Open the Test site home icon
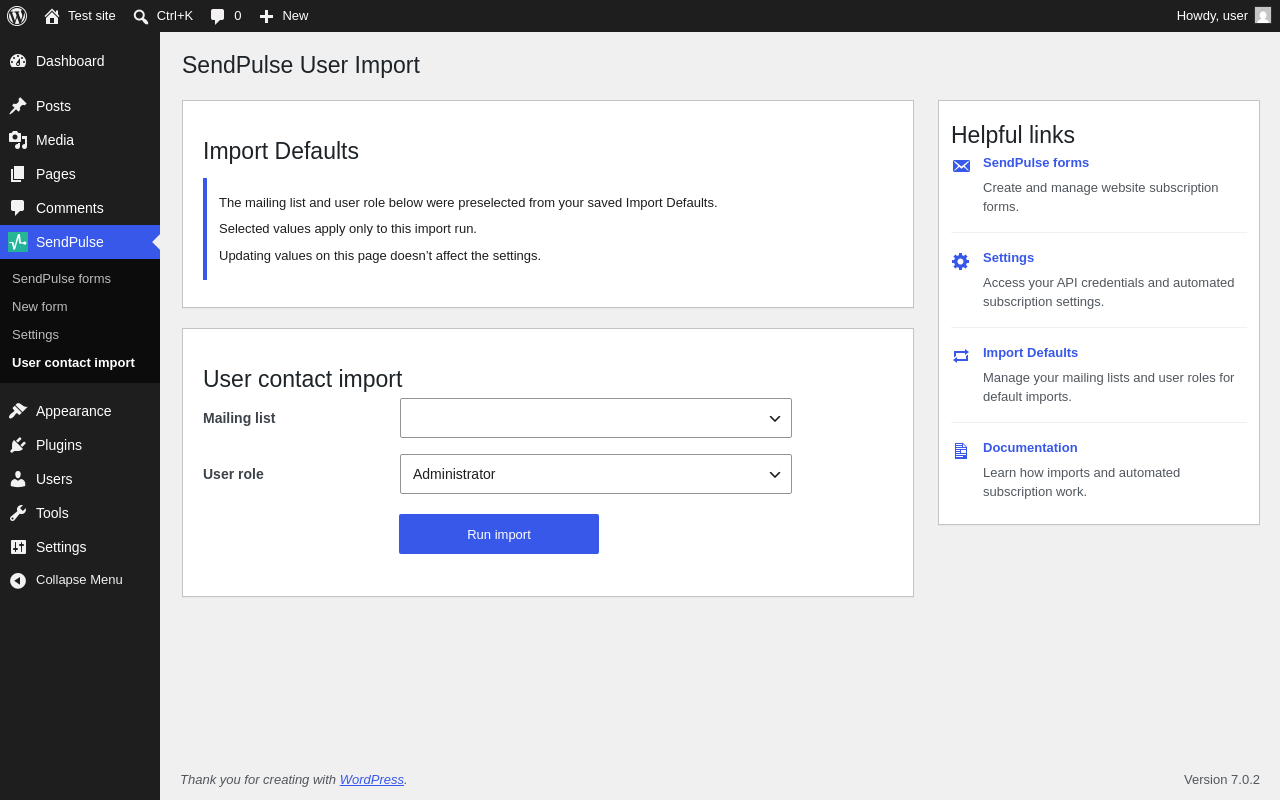The image size is (1280, 800). coord(52,16)
